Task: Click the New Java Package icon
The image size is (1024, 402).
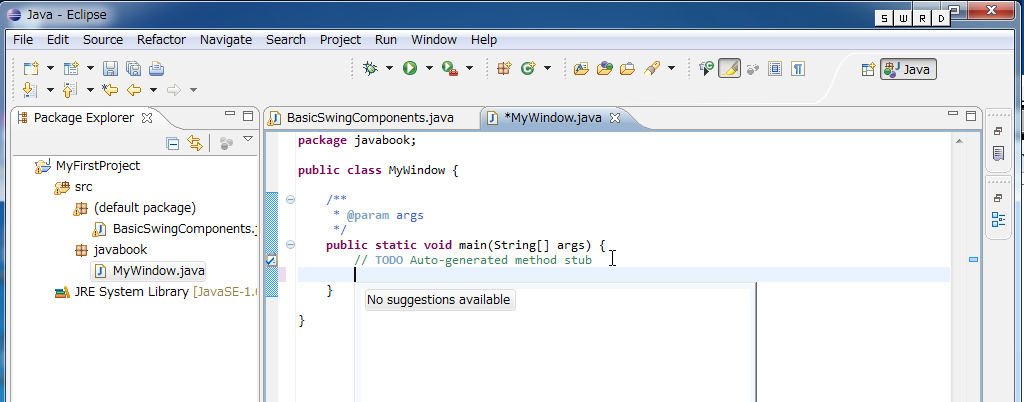Action: [x=504, y=68]
